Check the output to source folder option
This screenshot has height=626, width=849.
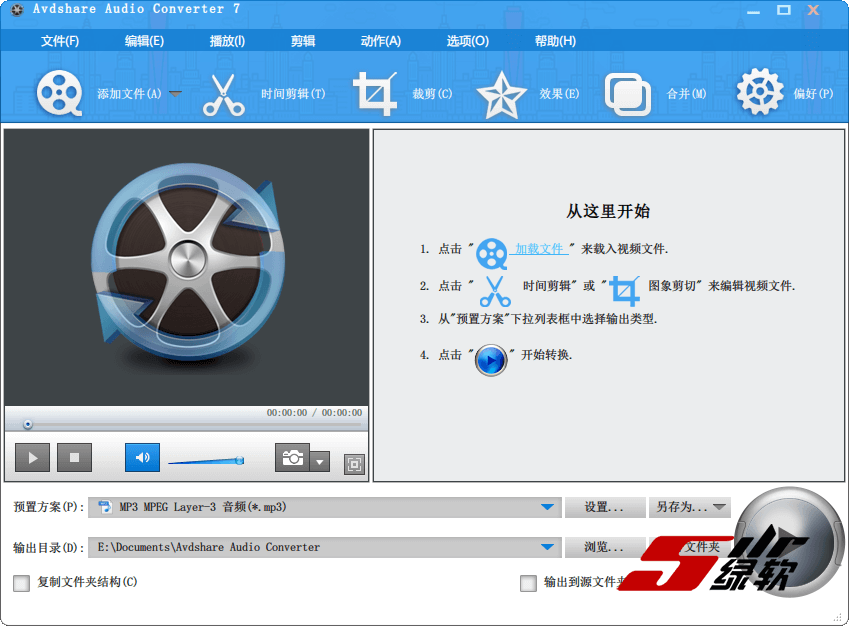point(528,583)
